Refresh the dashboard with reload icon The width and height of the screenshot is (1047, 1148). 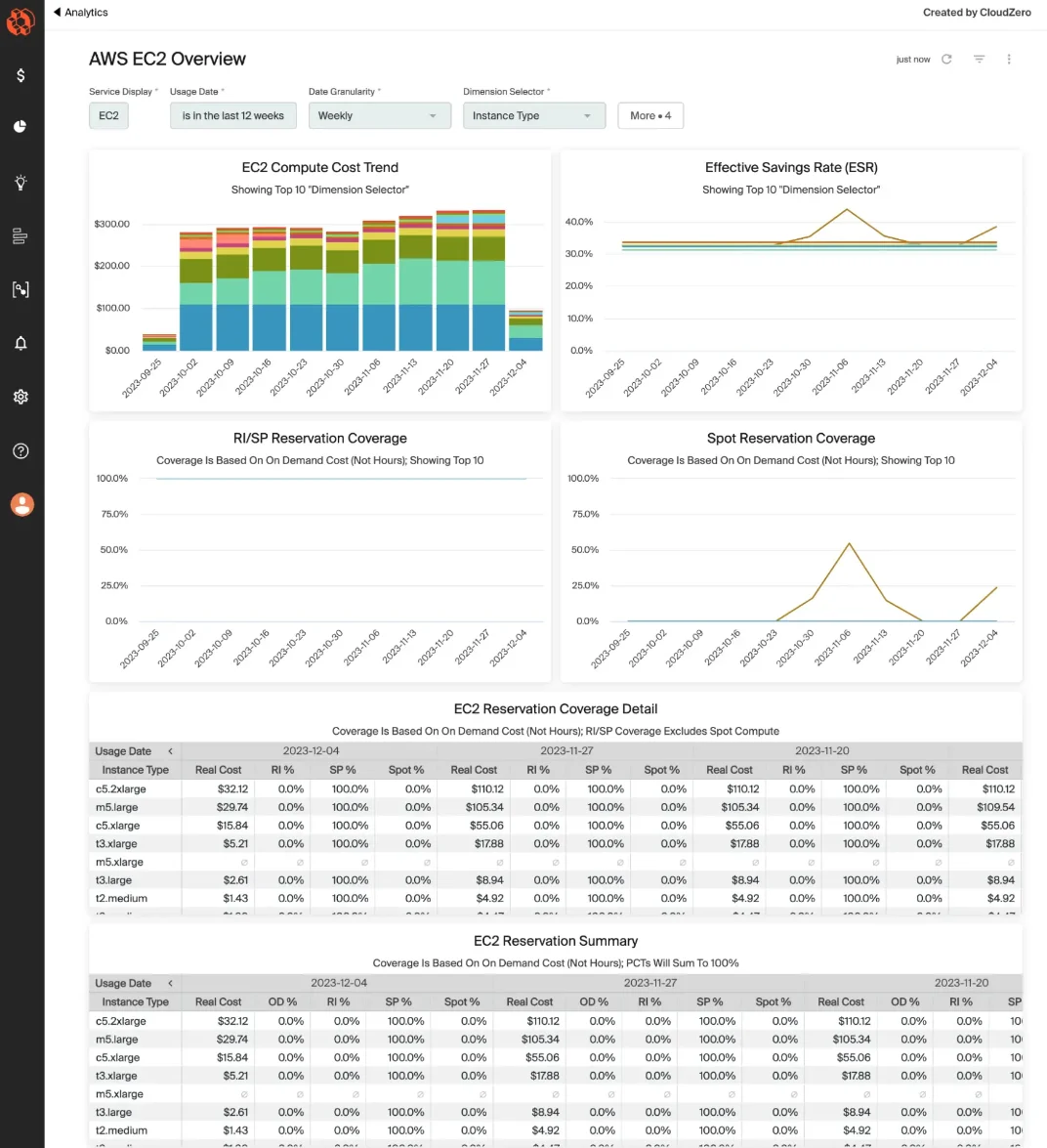pyautogui.click(x=946, y=60)
